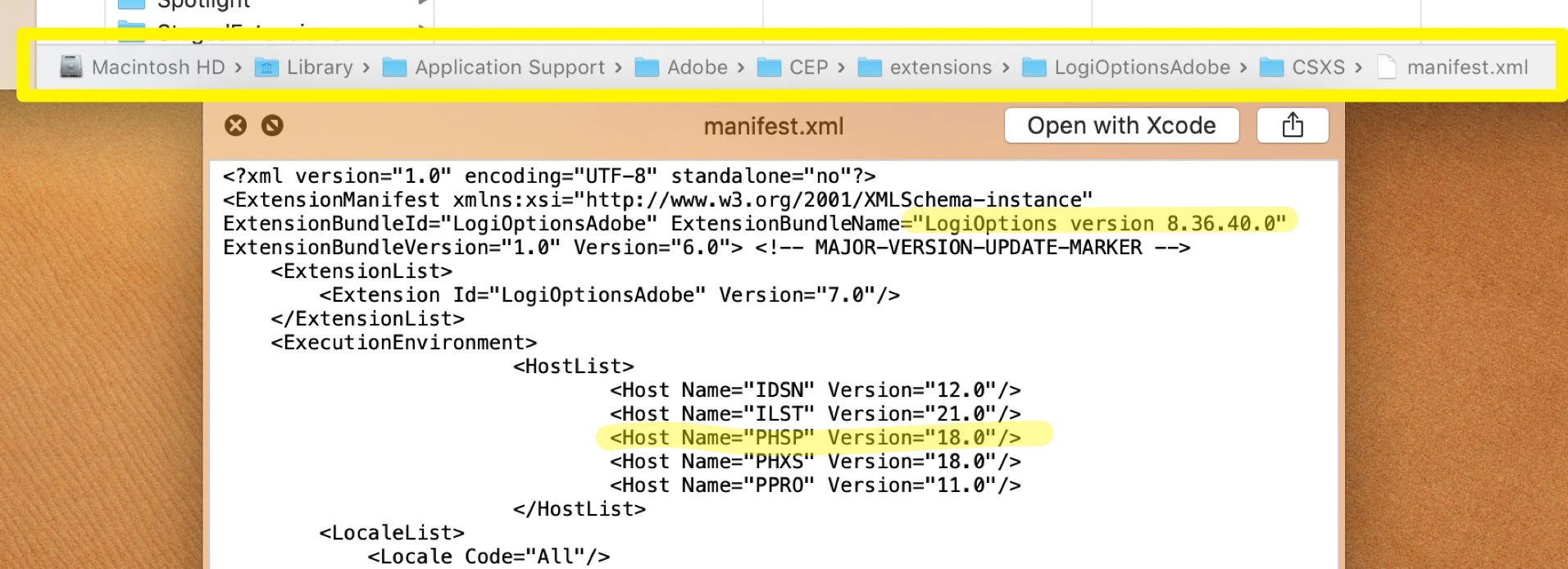Expand Quick Look preview to full screen
Screen dimensions: 1568x569
point(272,125)
